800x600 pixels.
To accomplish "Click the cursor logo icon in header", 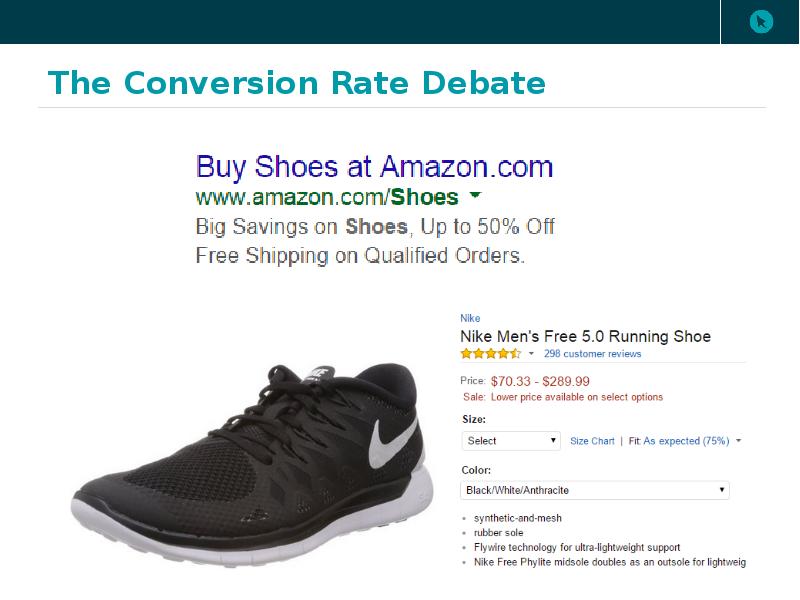I will pos(761,21).
